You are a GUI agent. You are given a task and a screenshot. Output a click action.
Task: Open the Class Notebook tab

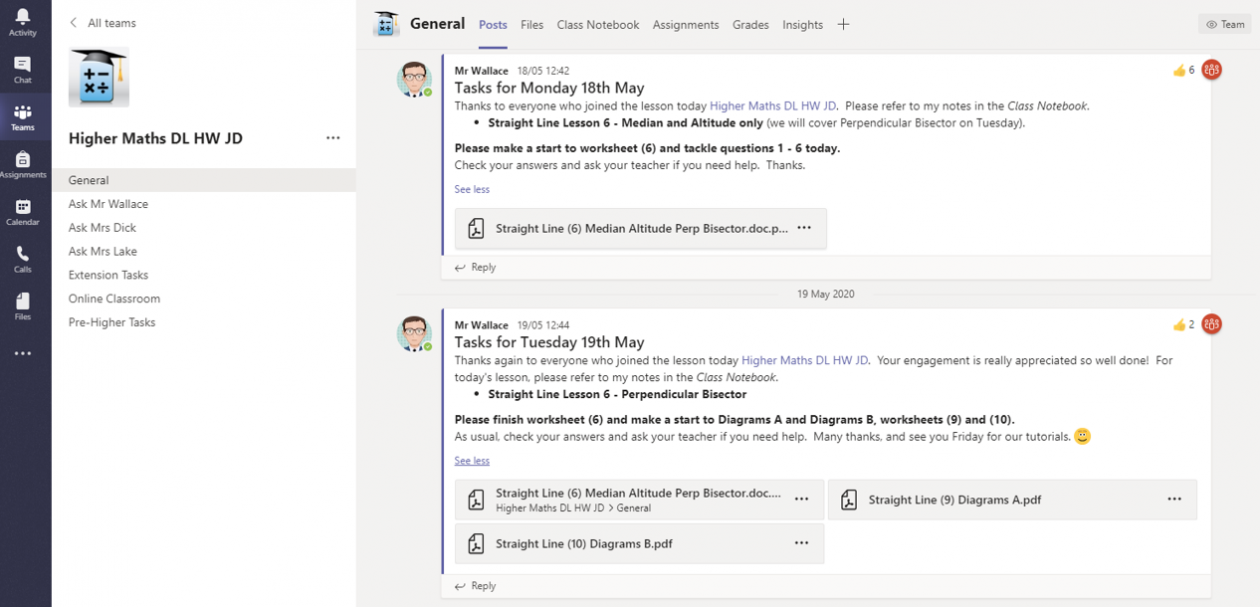(598, 25)
